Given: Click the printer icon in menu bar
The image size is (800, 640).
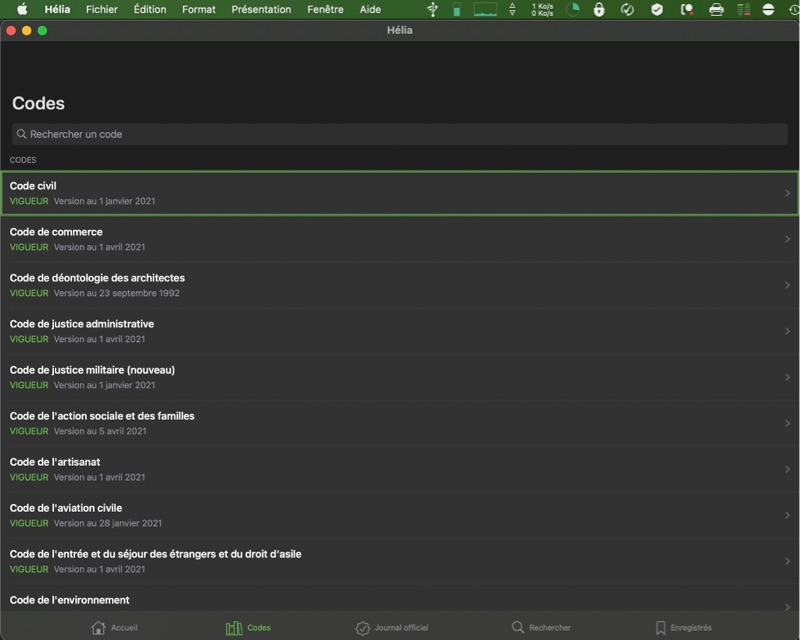Looking at the screenshot, I should coord(716,10).
